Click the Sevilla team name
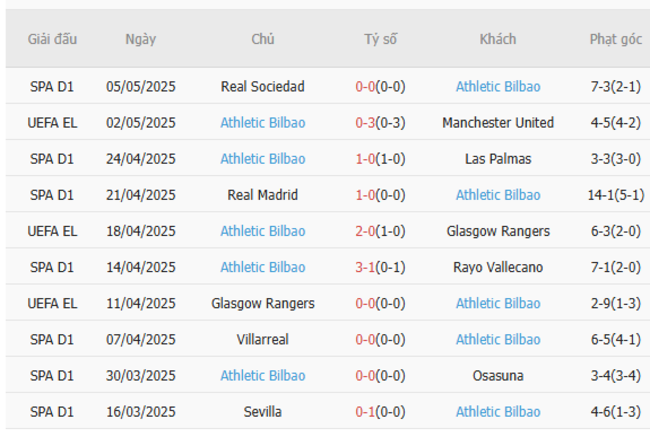The image size is (650, 437). [263, 412]
